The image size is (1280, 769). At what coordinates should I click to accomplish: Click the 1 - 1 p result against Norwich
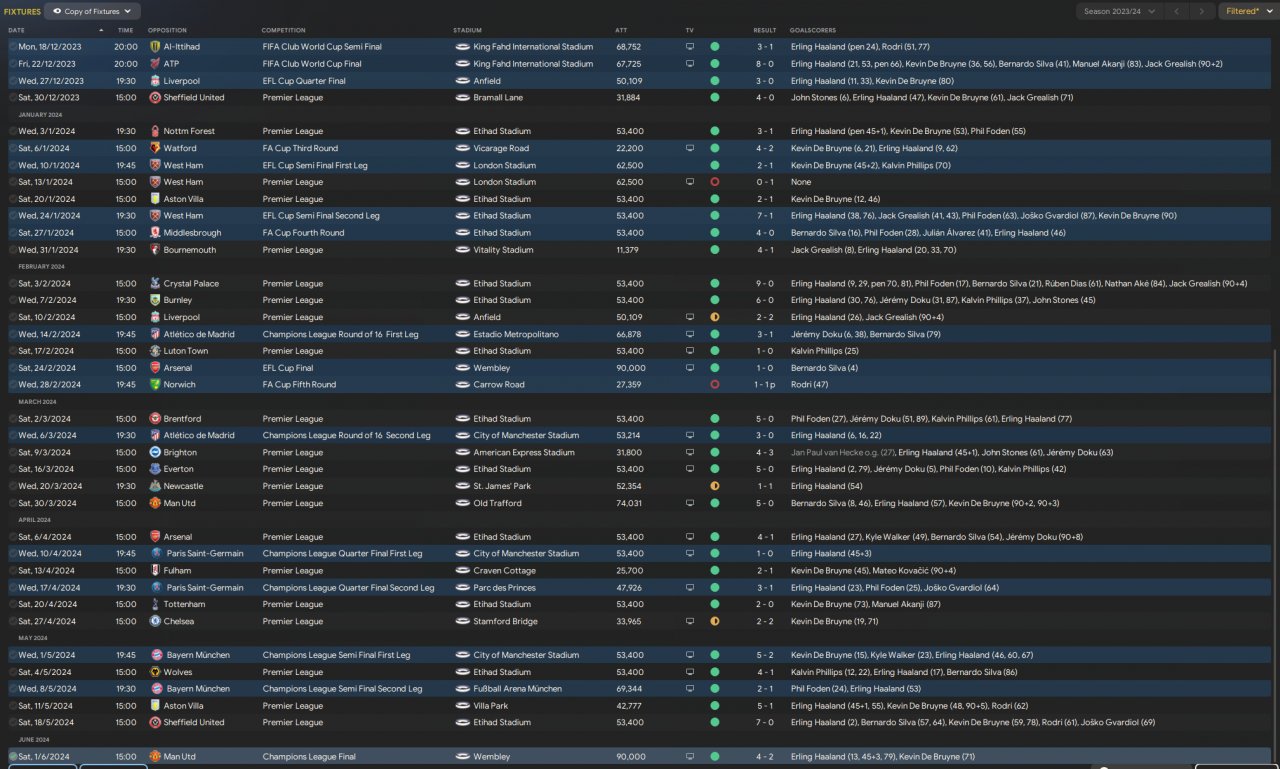[x=764, y=385]
